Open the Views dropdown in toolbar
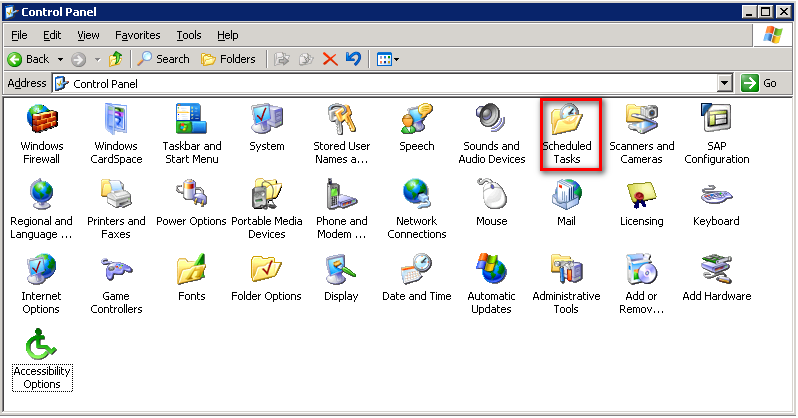The image size is (798, 418). coord(388,59)
